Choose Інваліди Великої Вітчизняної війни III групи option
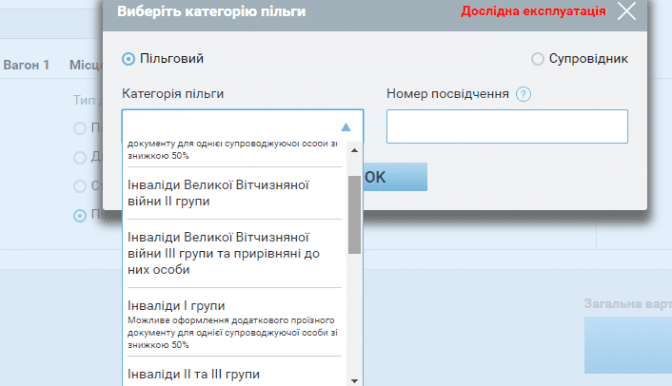672x386 pixels. point(234,253)
